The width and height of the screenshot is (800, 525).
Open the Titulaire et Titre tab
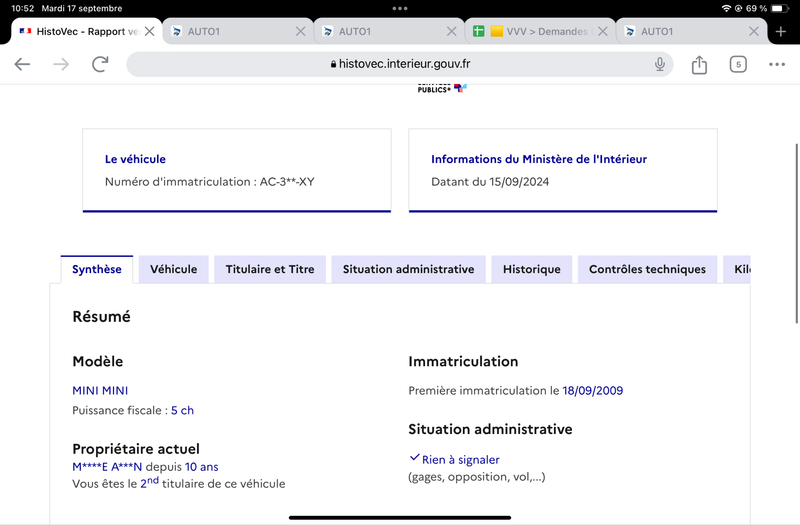[x=270, y=269]
